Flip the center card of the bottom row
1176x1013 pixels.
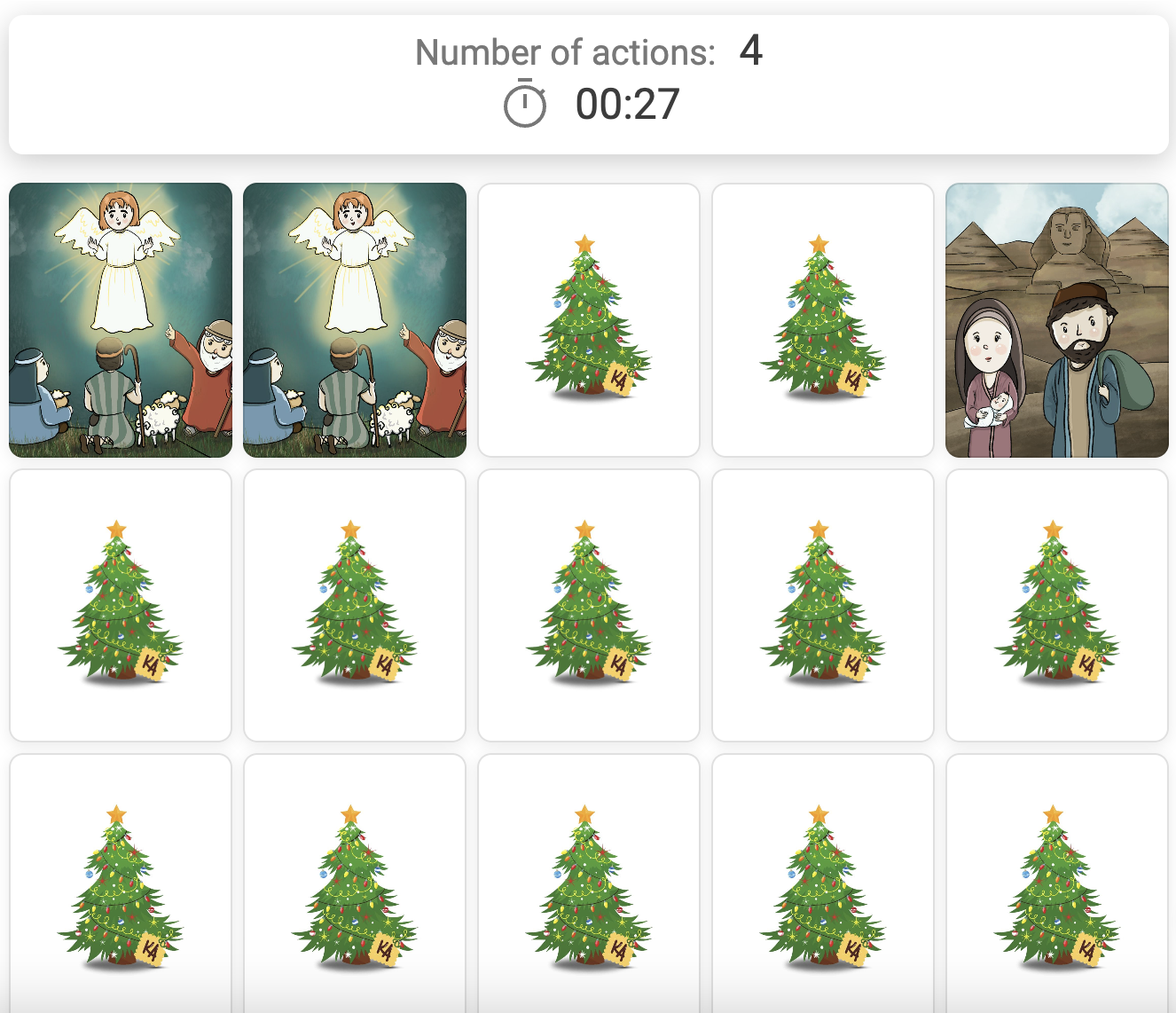589,884
